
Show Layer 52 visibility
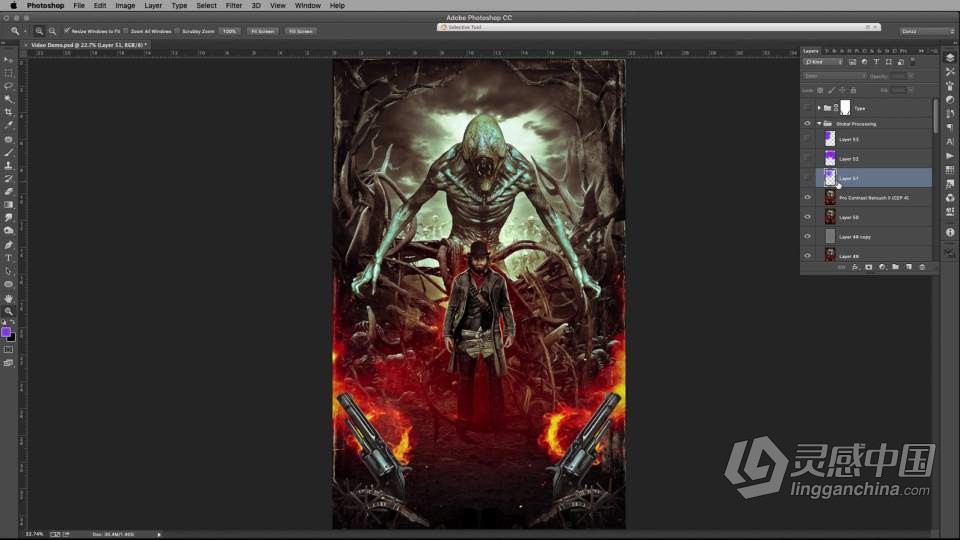point(808,159)
